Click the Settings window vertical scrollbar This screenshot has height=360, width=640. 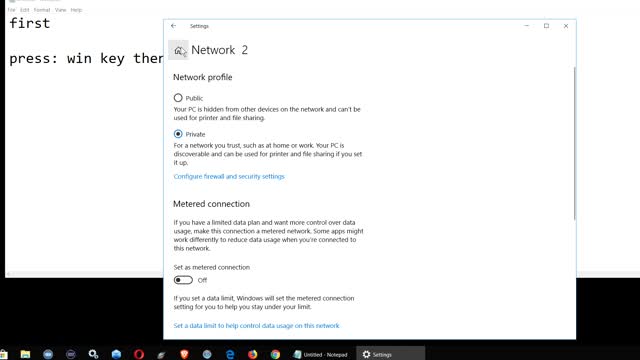(574, 143)
